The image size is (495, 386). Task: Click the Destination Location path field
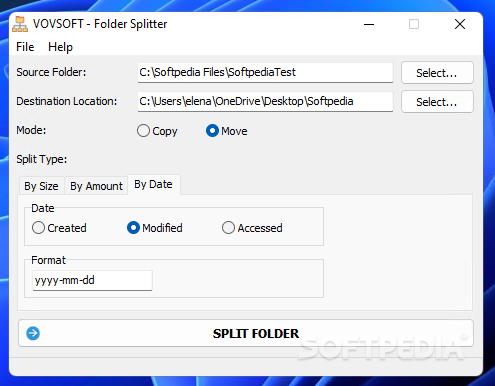coord(265,101)
